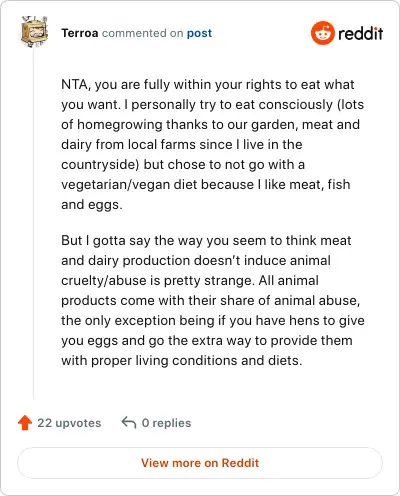Click the paragraph beginning with "NTA"

[212, 144]
